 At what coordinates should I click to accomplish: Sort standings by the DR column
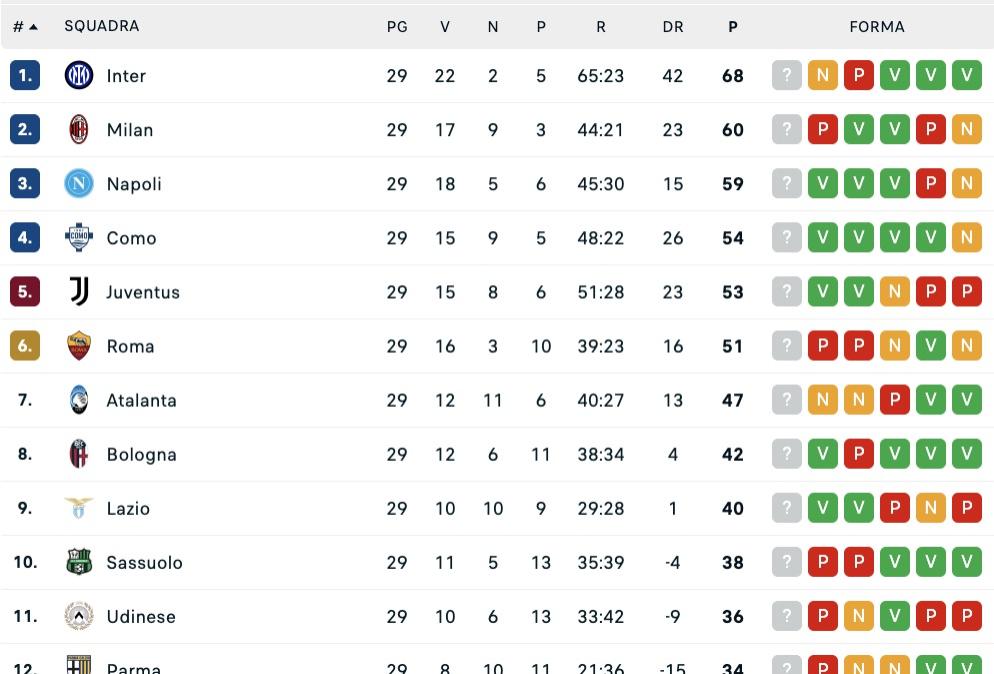click(673, 26)
